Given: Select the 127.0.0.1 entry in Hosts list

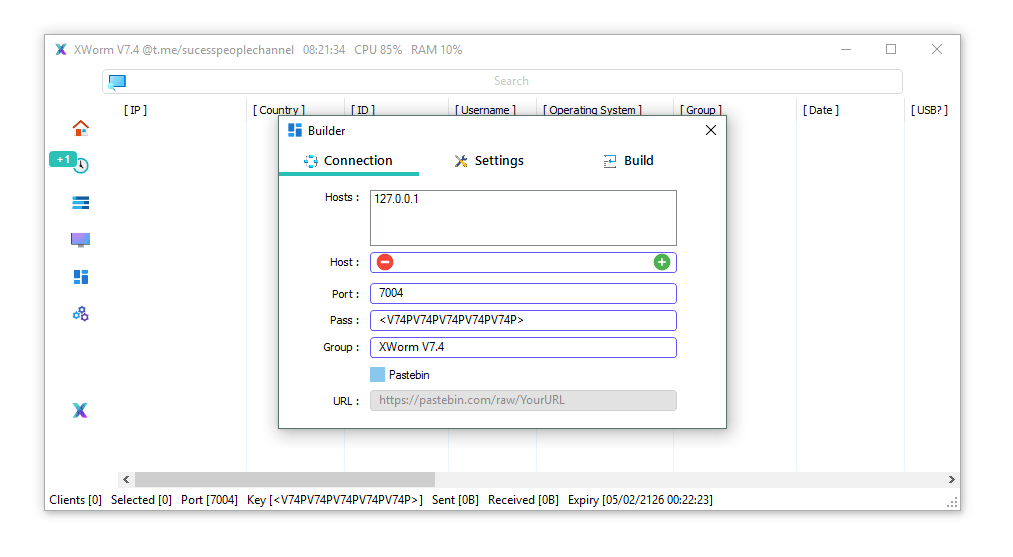Looking at the screenshot, I should click(x=397, y=199).
